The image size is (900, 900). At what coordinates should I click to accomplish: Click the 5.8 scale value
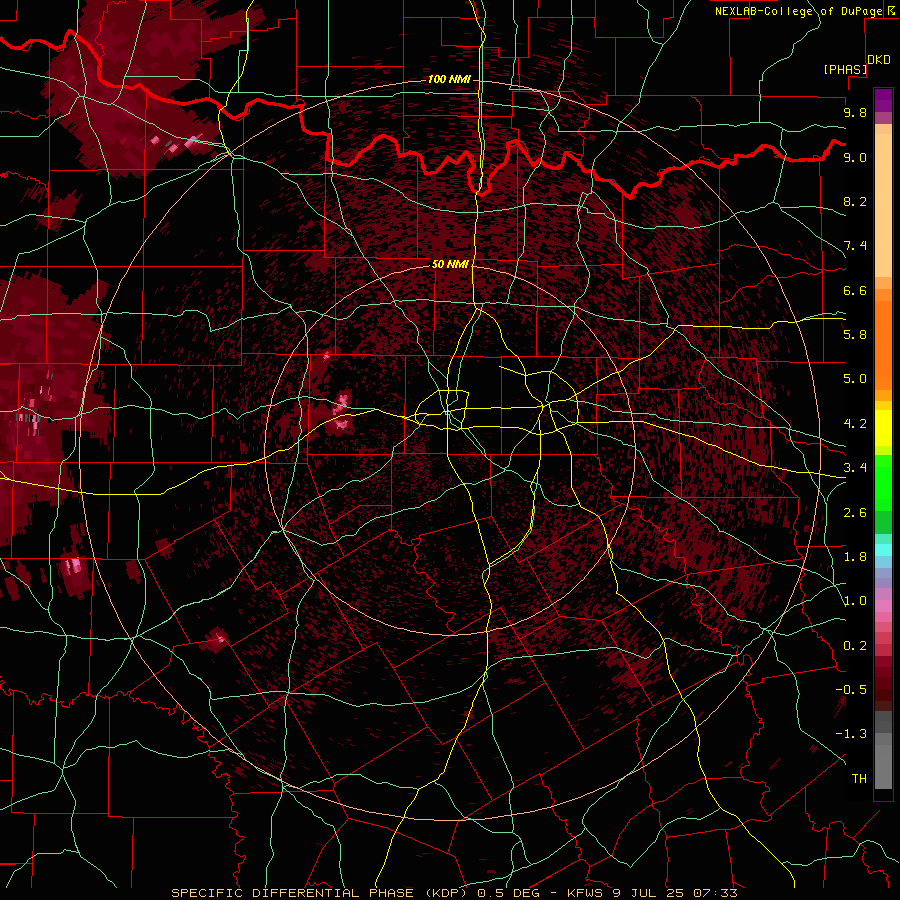point(855,335)
